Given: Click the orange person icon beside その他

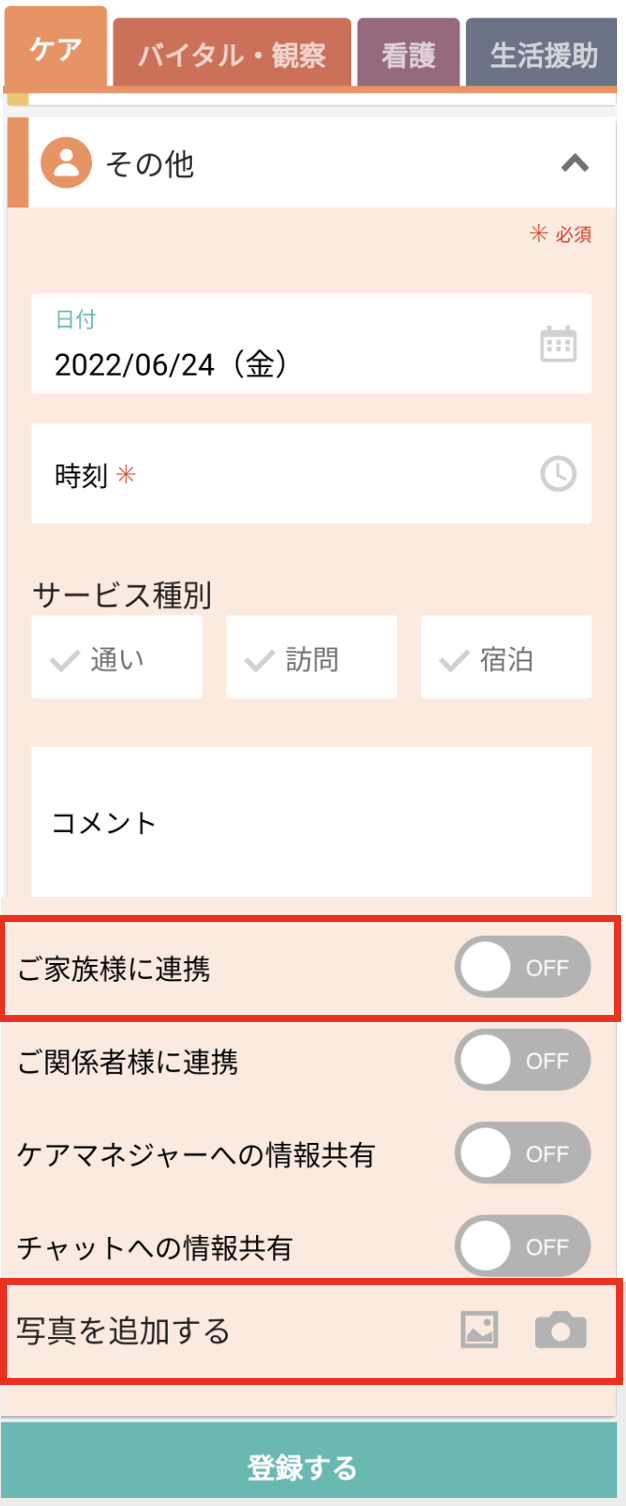Looking at the screenshot, I should pos(66,164).
